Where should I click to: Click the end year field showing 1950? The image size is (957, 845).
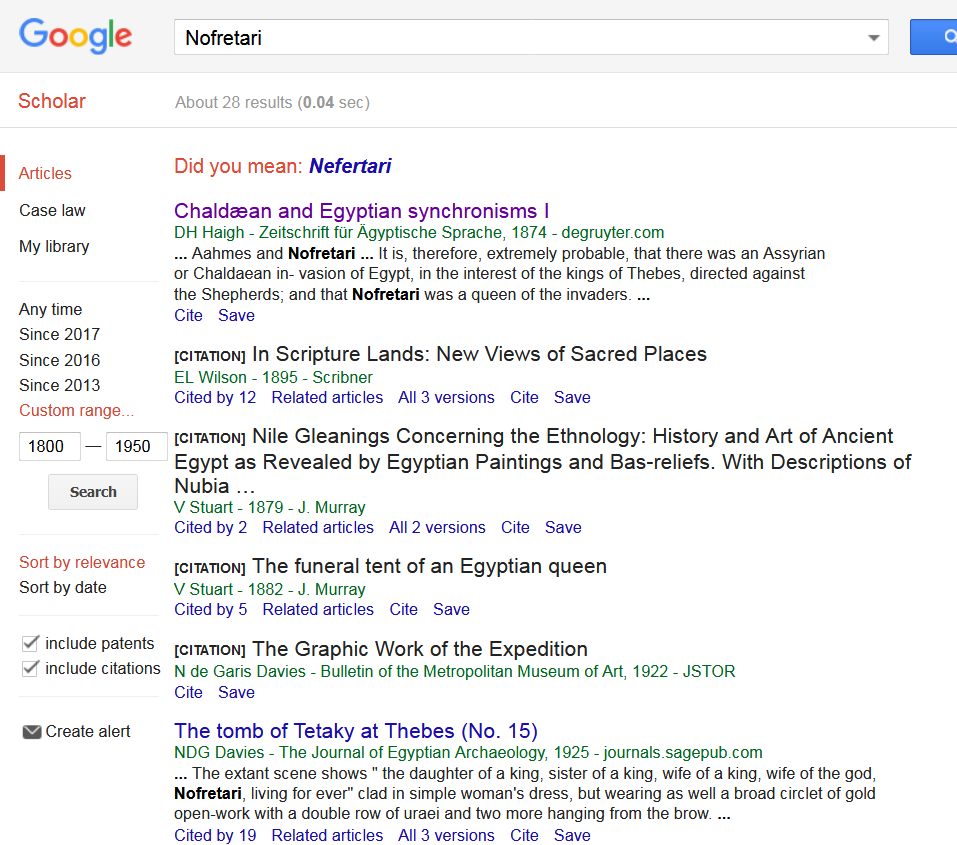click(136, 446)
